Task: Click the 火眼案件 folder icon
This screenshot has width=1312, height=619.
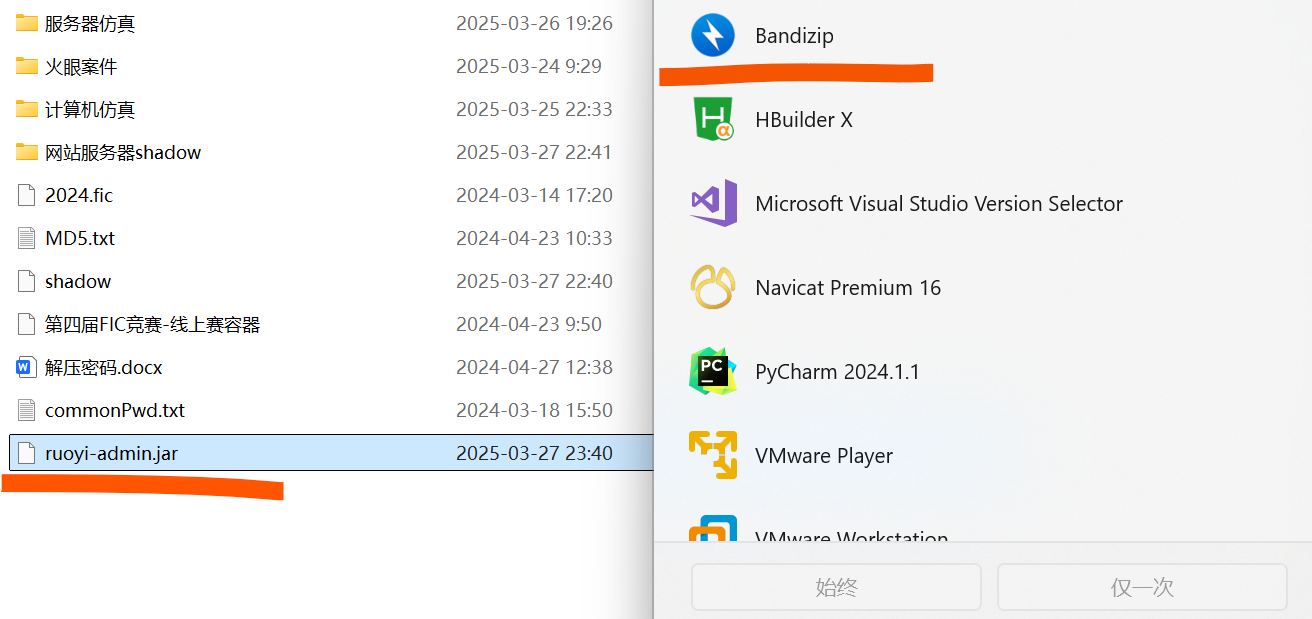Action: (27, 66)
